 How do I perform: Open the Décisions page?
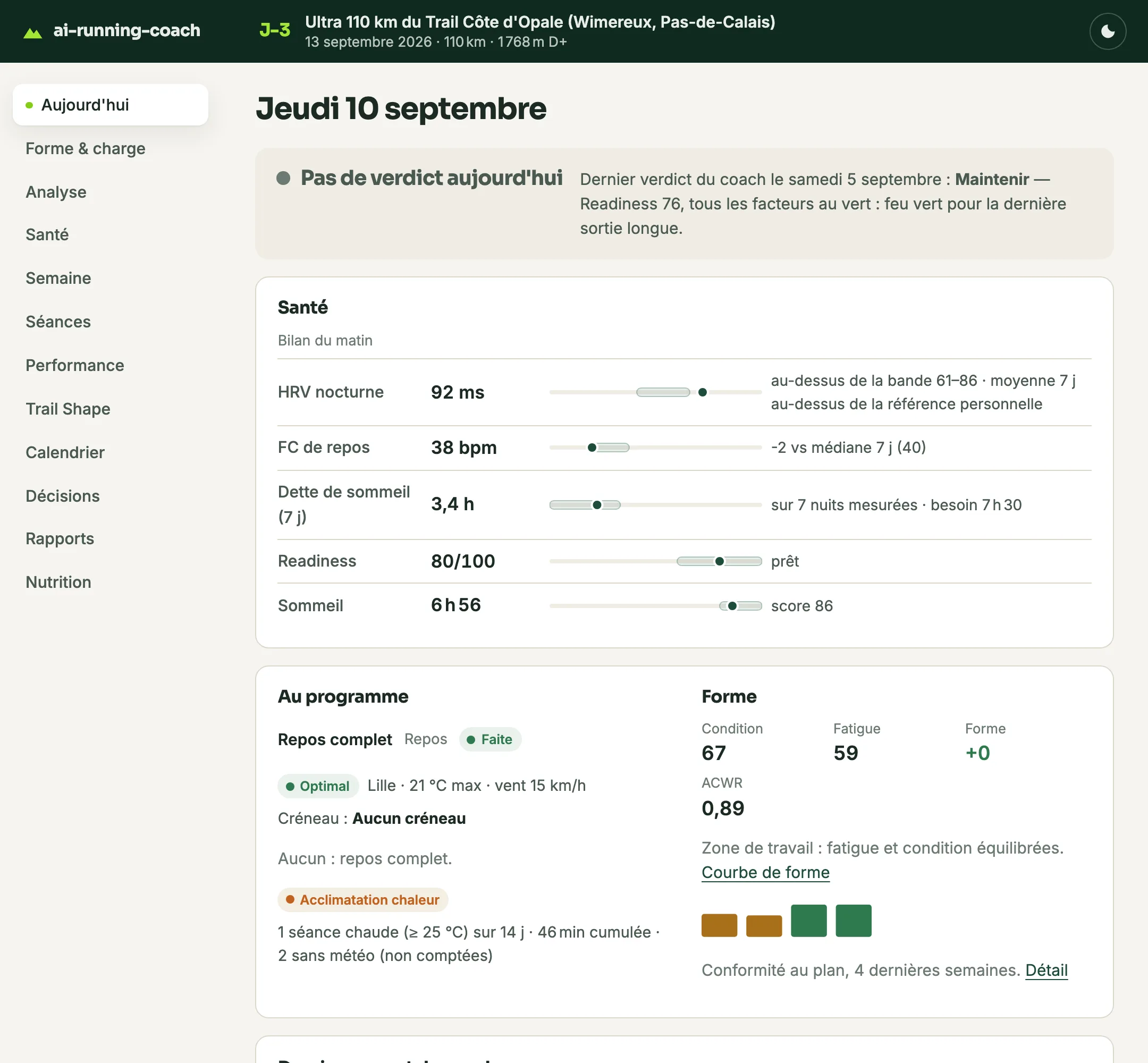(x=63, y=496)
